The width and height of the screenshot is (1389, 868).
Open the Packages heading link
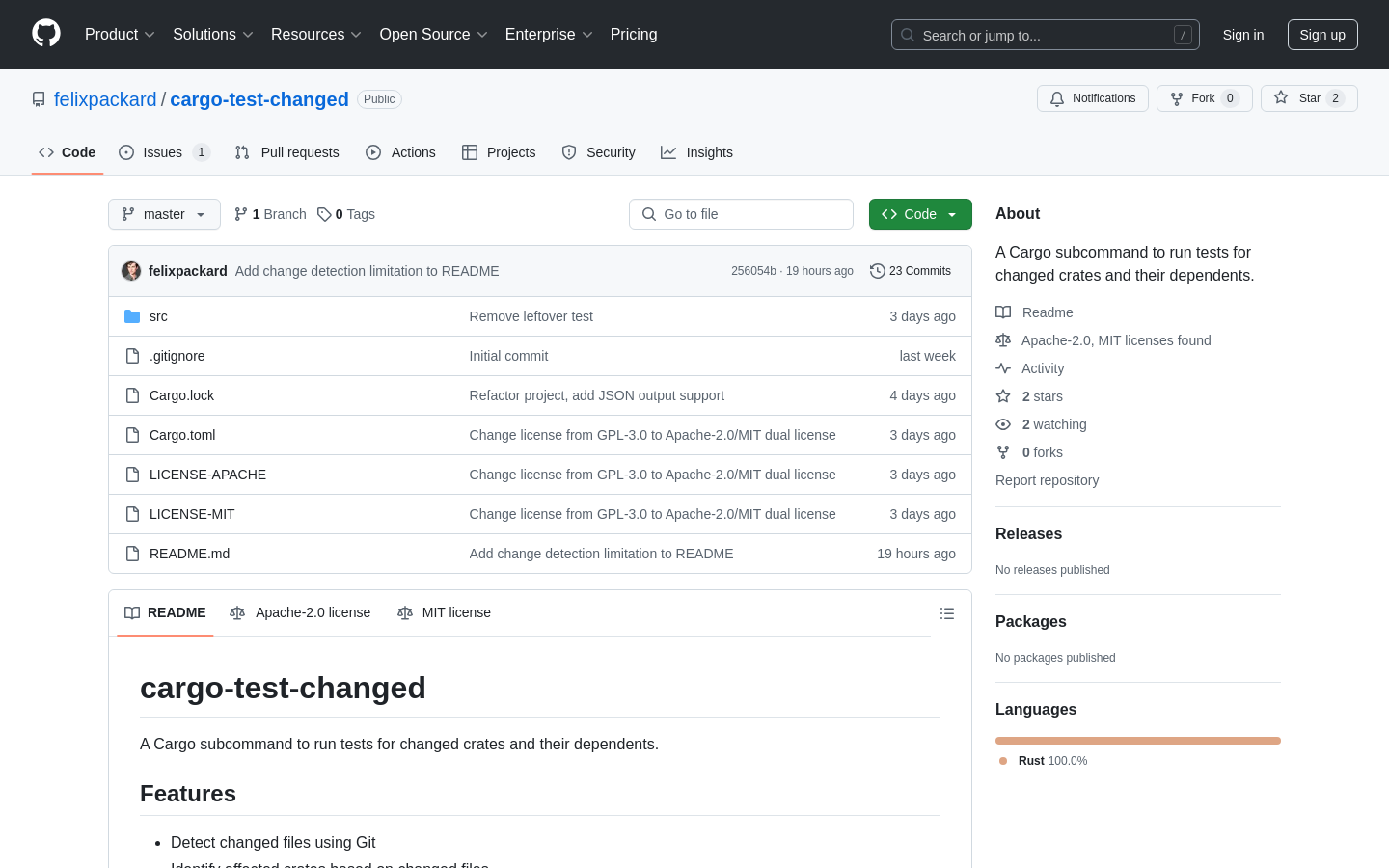click(1031, 622)
